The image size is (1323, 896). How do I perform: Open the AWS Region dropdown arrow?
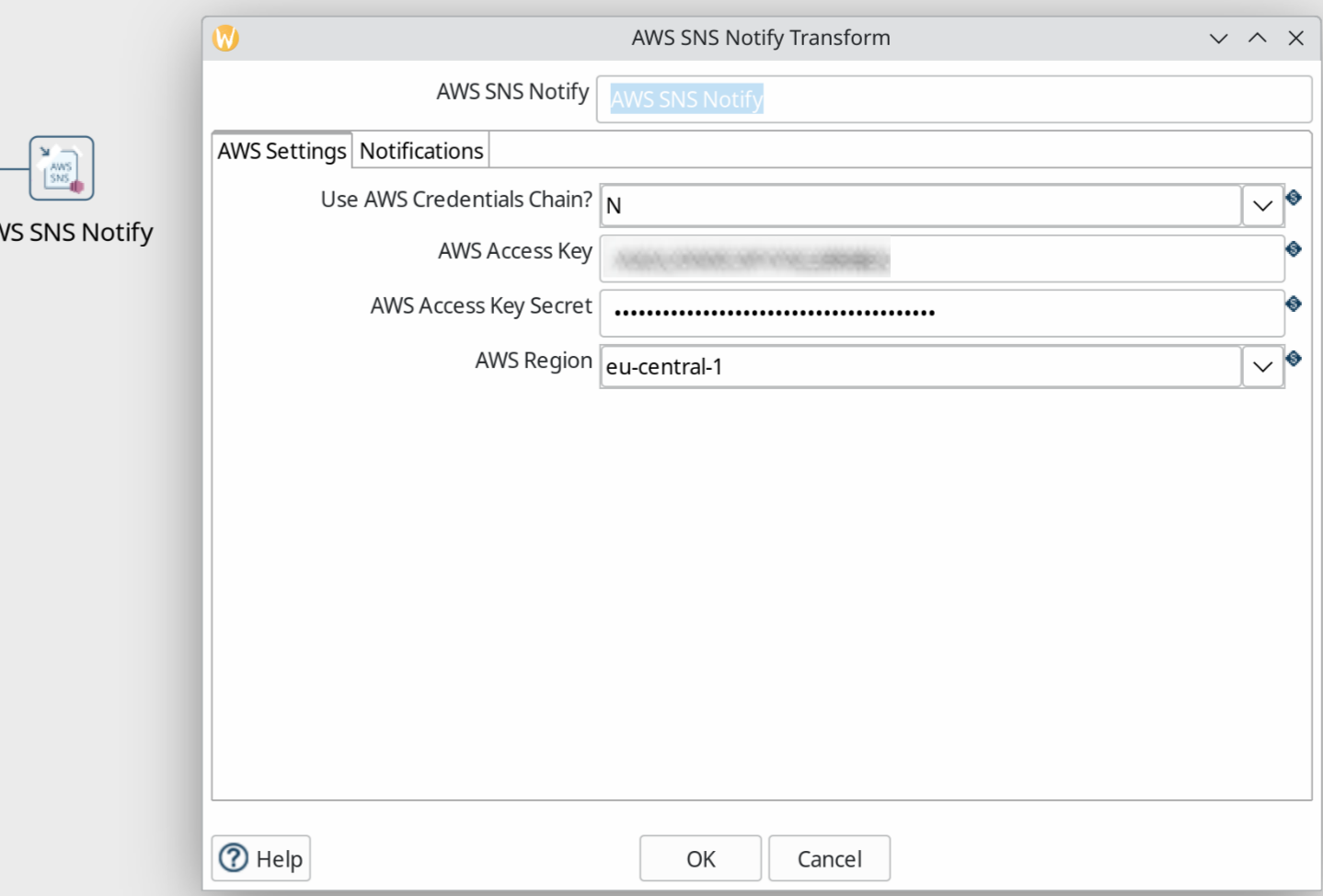(1262, 367)
